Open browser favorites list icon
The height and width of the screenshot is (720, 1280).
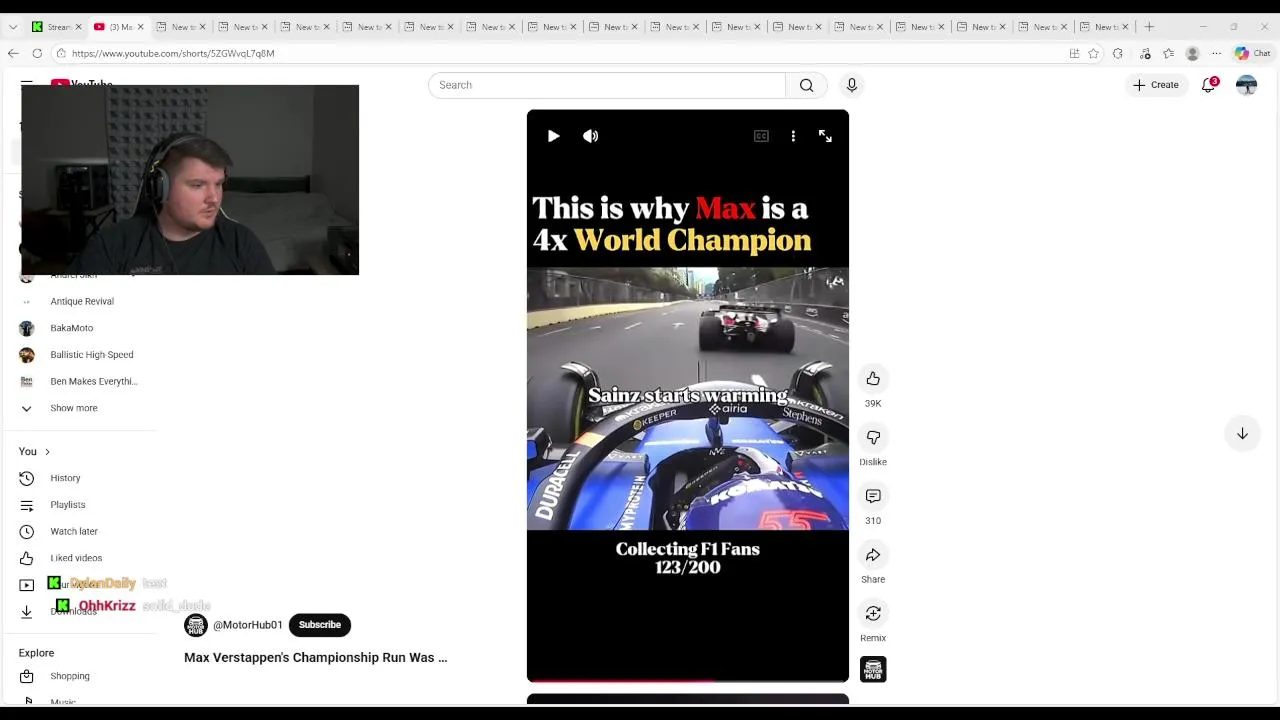1168,53
